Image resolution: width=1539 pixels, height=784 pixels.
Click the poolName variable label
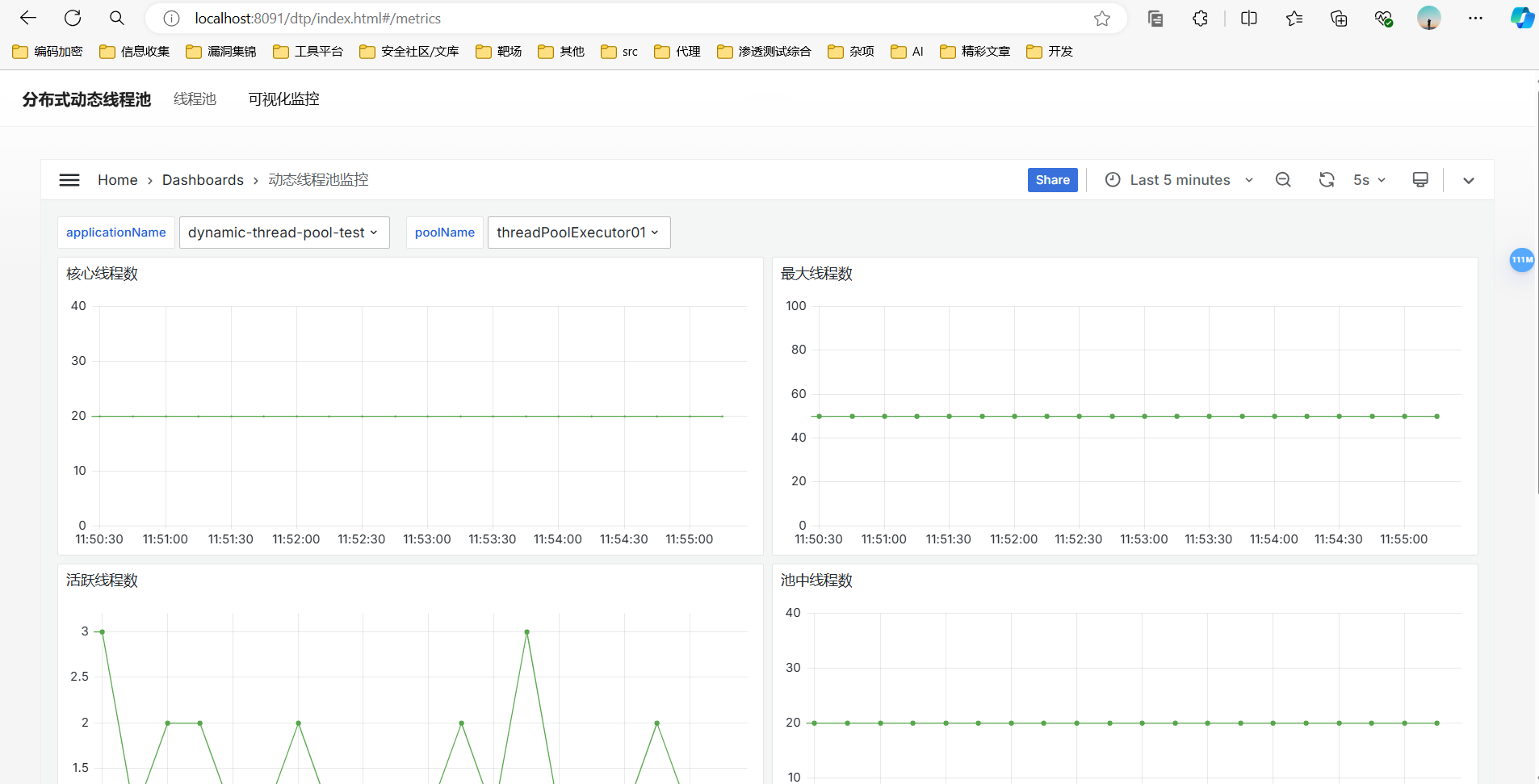(445, 233)
